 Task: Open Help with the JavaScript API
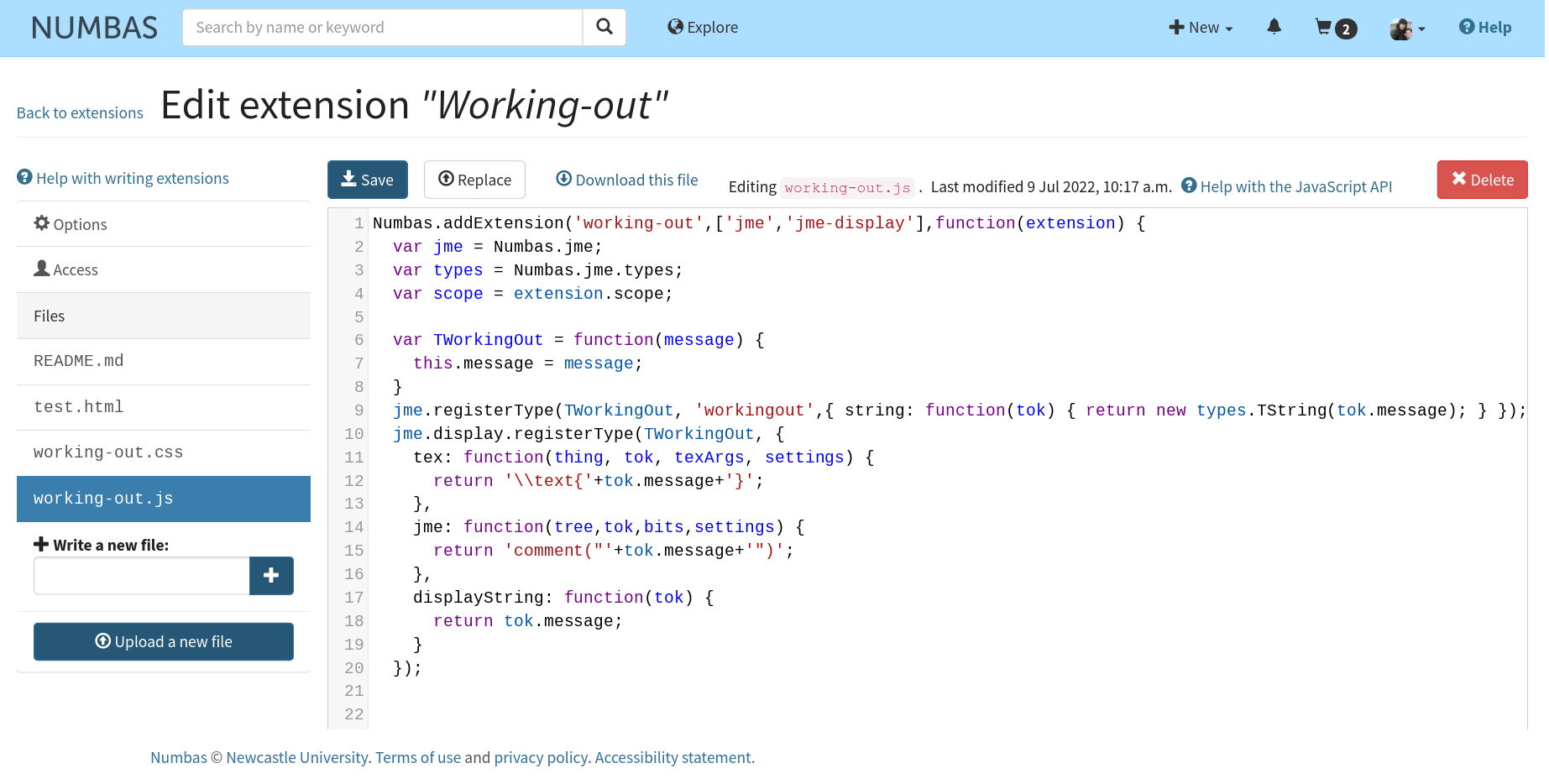1286,186
